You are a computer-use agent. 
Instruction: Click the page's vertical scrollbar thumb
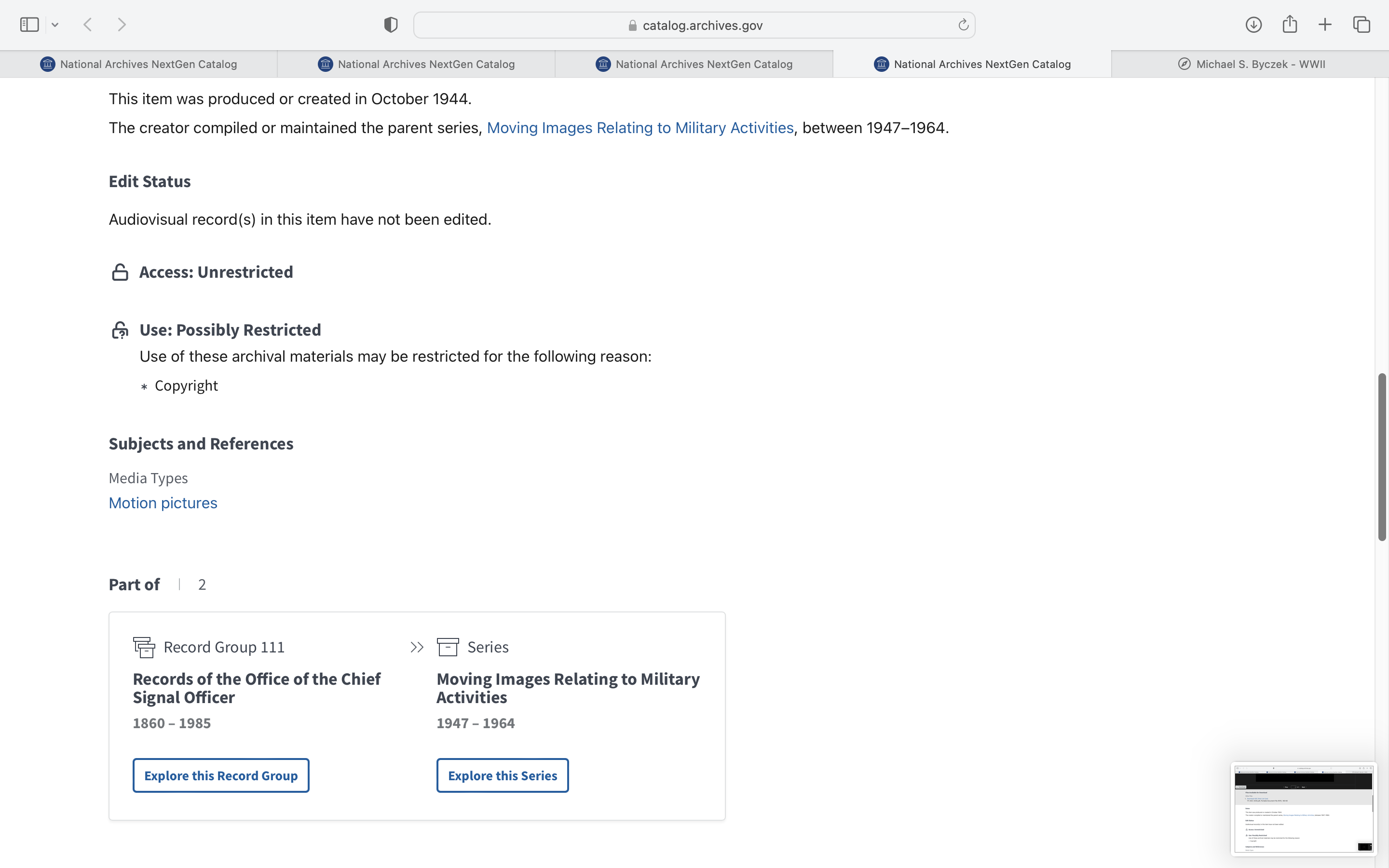[x=1382, y=456]
